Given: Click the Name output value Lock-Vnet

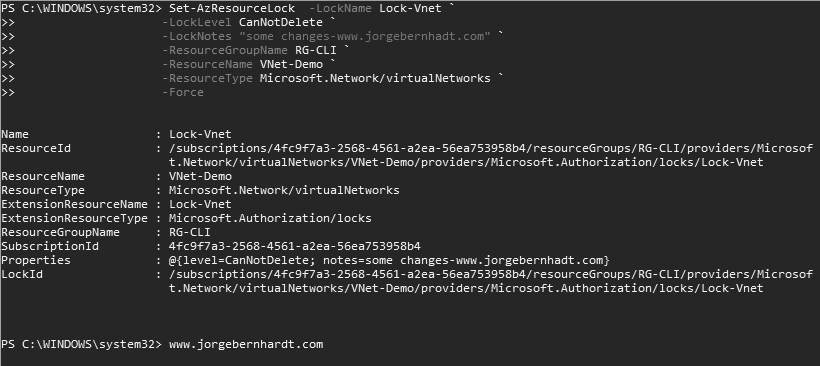Looking at the screenshot, I should 200,134.
